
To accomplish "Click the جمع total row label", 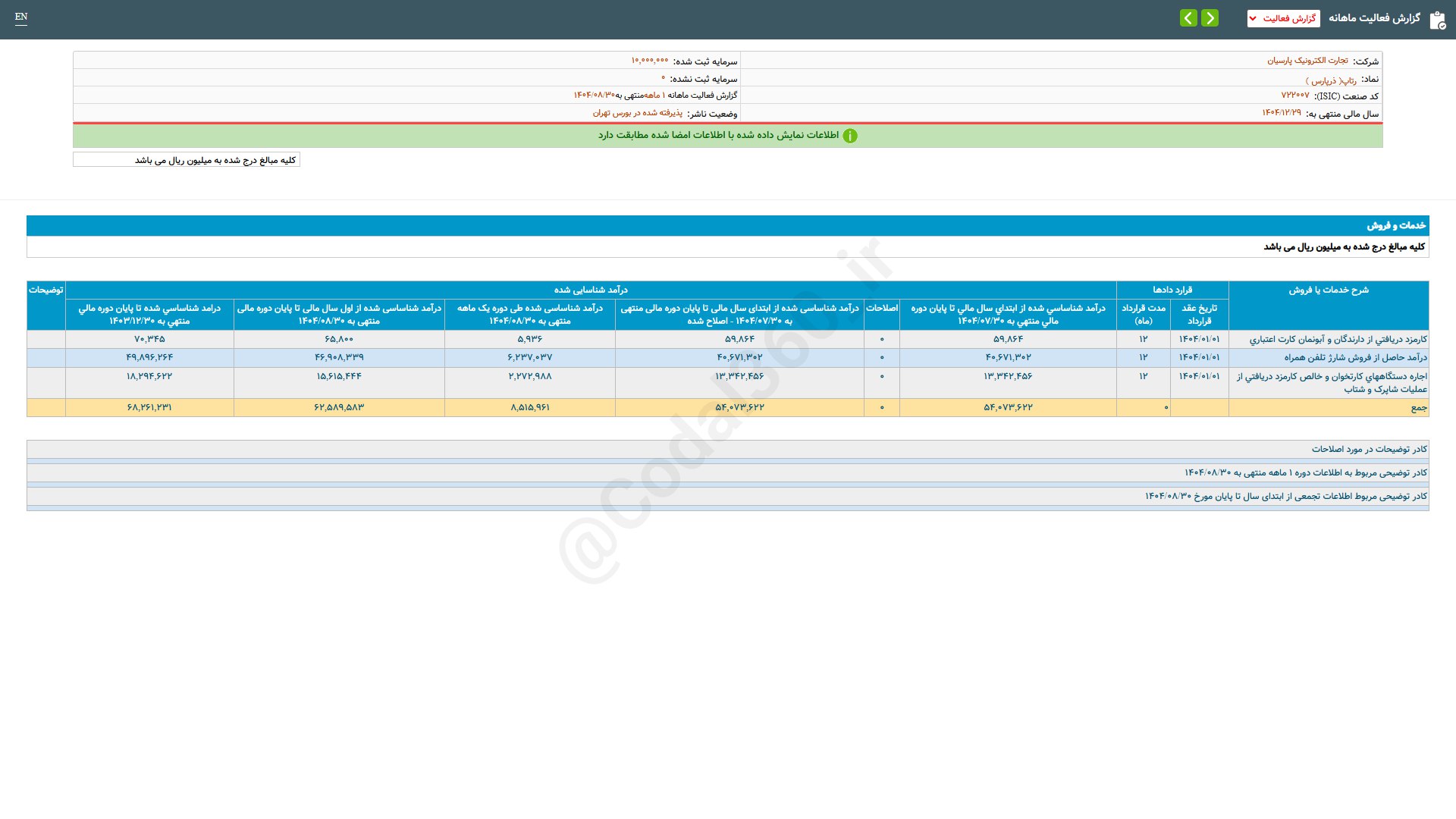I will [1418, 408].
